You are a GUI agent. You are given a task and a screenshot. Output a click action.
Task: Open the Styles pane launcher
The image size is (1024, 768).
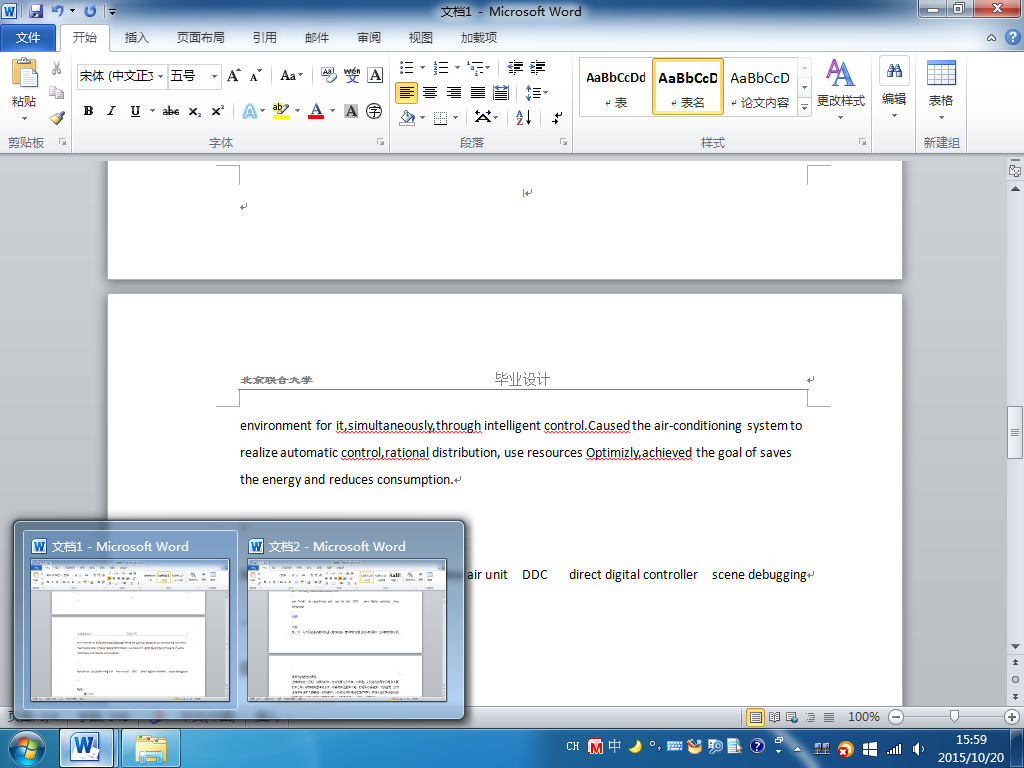pos(863,142)
